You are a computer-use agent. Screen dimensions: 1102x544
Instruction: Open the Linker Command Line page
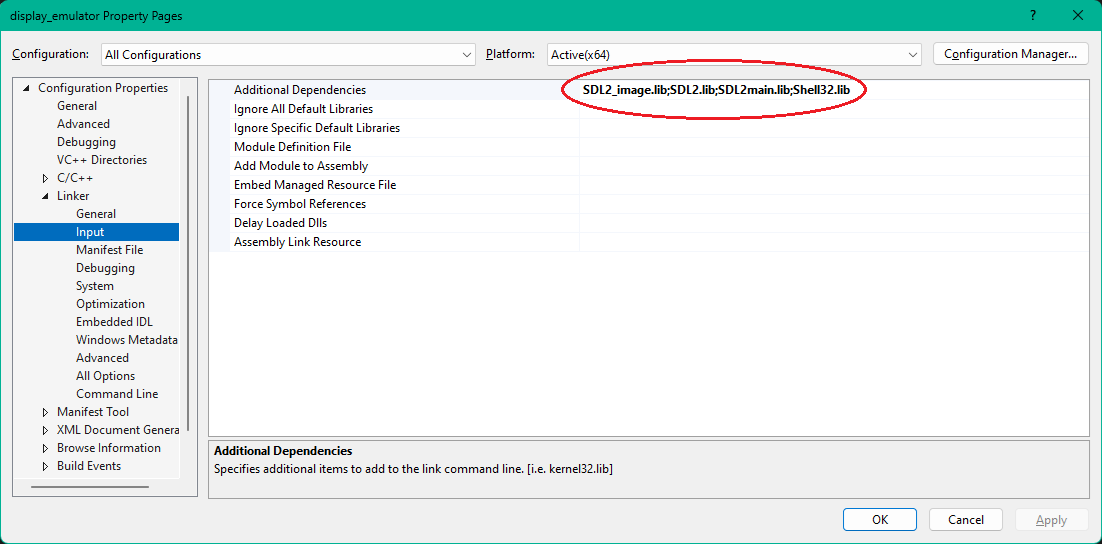point(117,394)
